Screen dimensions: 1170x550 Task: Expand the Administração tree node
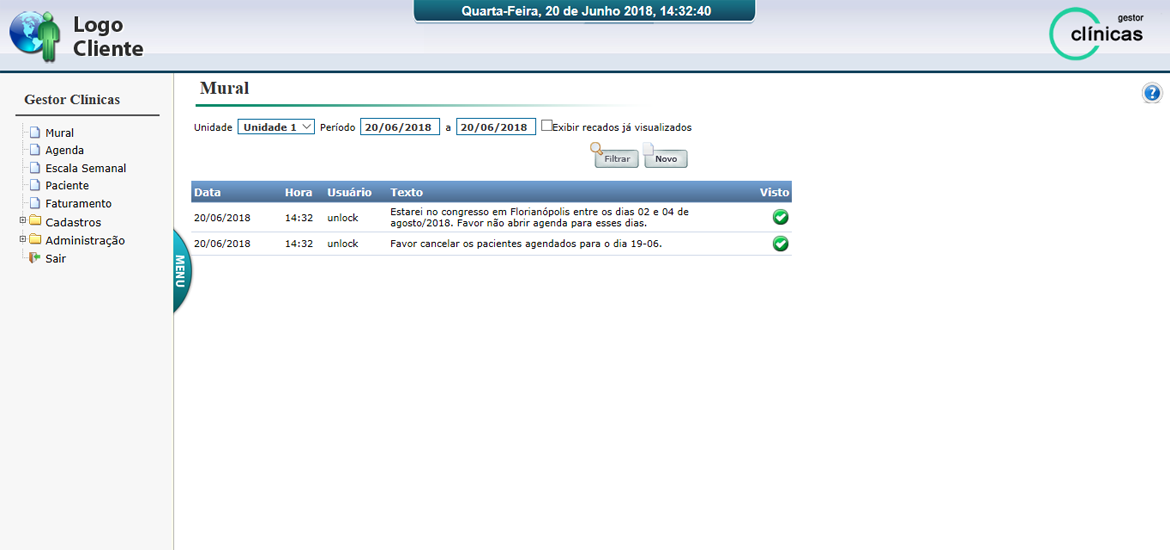[22, 238]
